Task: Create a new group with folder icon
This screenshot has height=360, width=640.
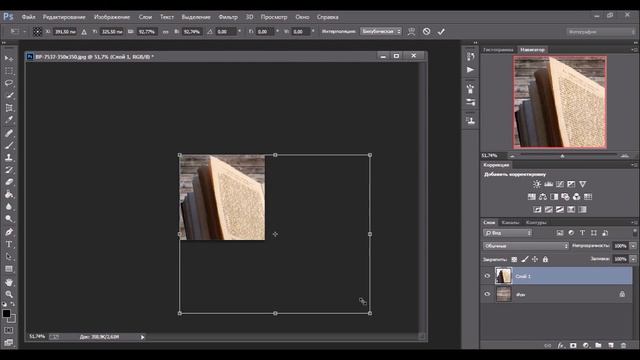Action: (598, 345)
